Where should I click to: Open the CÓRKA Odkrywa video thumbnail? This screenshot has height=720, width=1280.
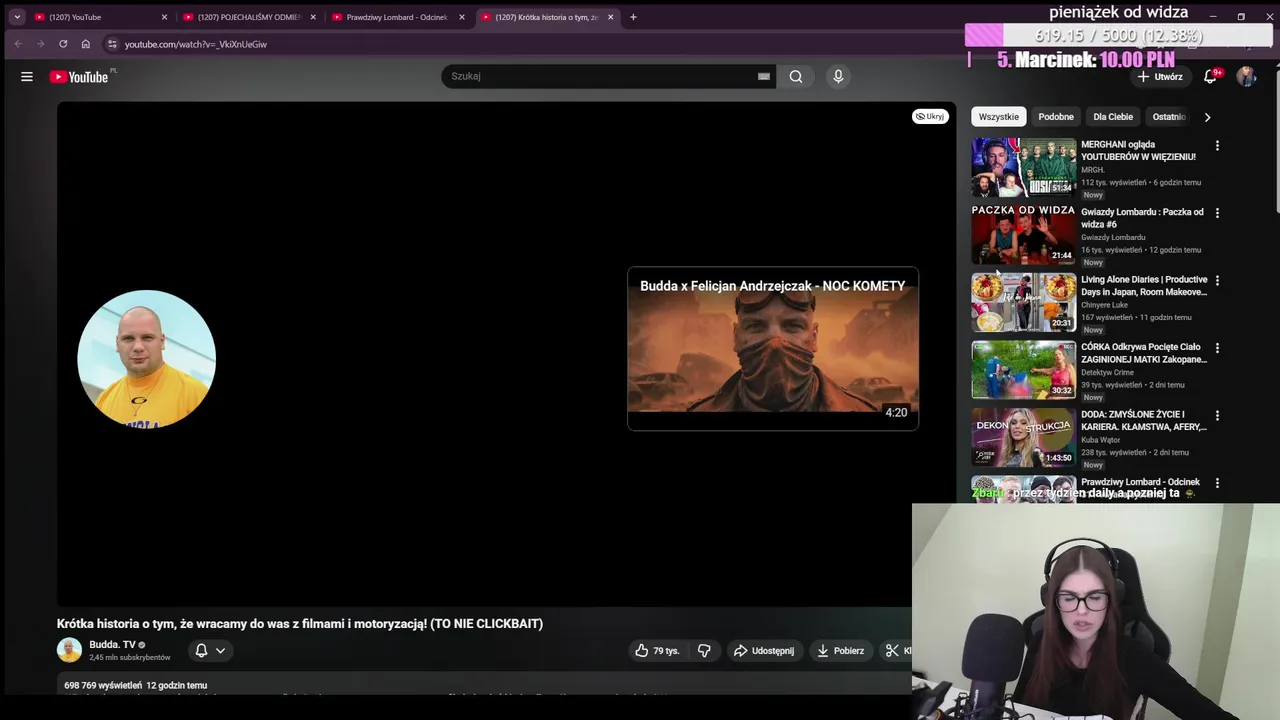point(1024,369)
